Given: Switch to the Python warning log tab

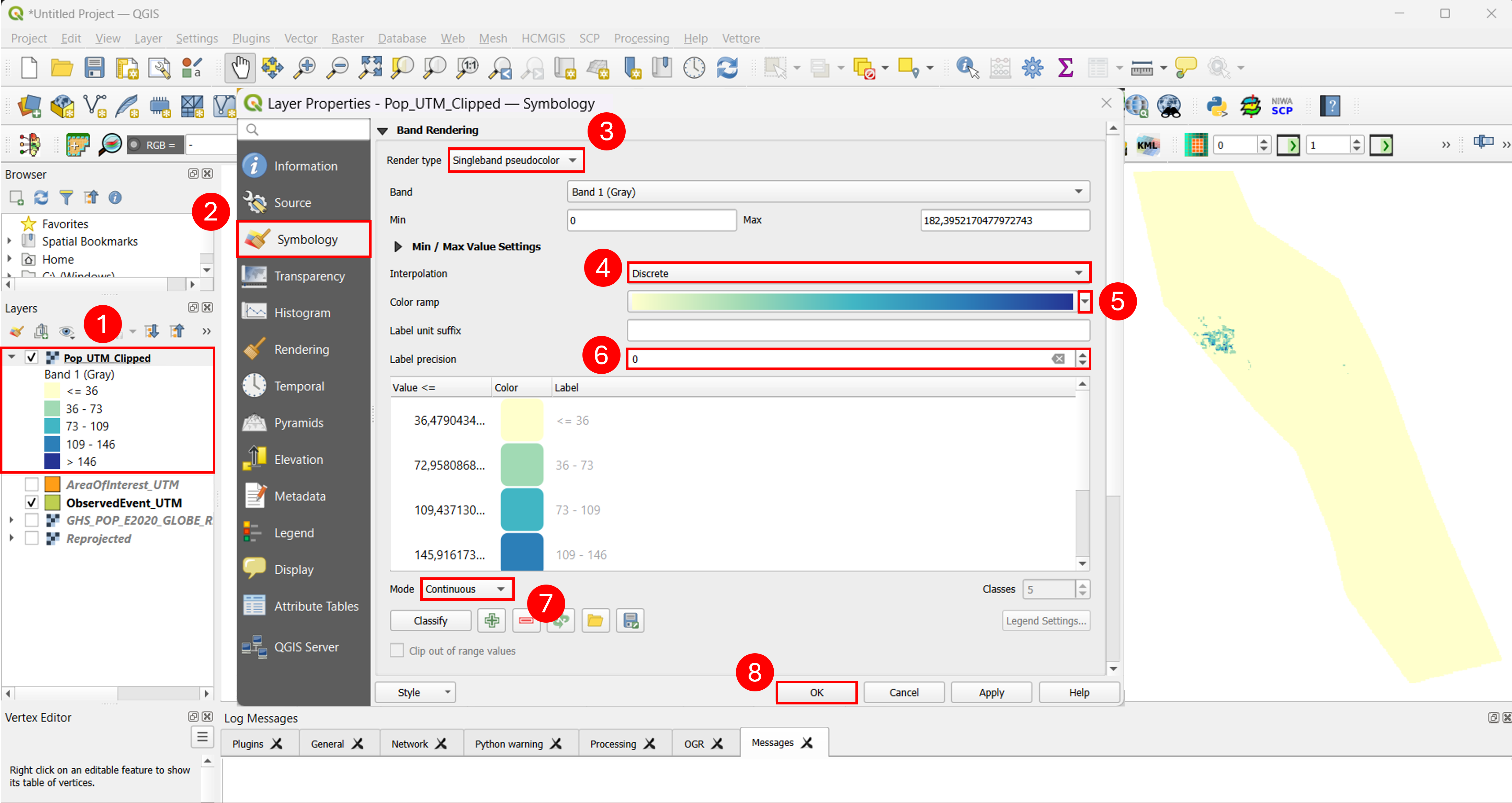Looking at the screenshot, I should pos(509,744).
